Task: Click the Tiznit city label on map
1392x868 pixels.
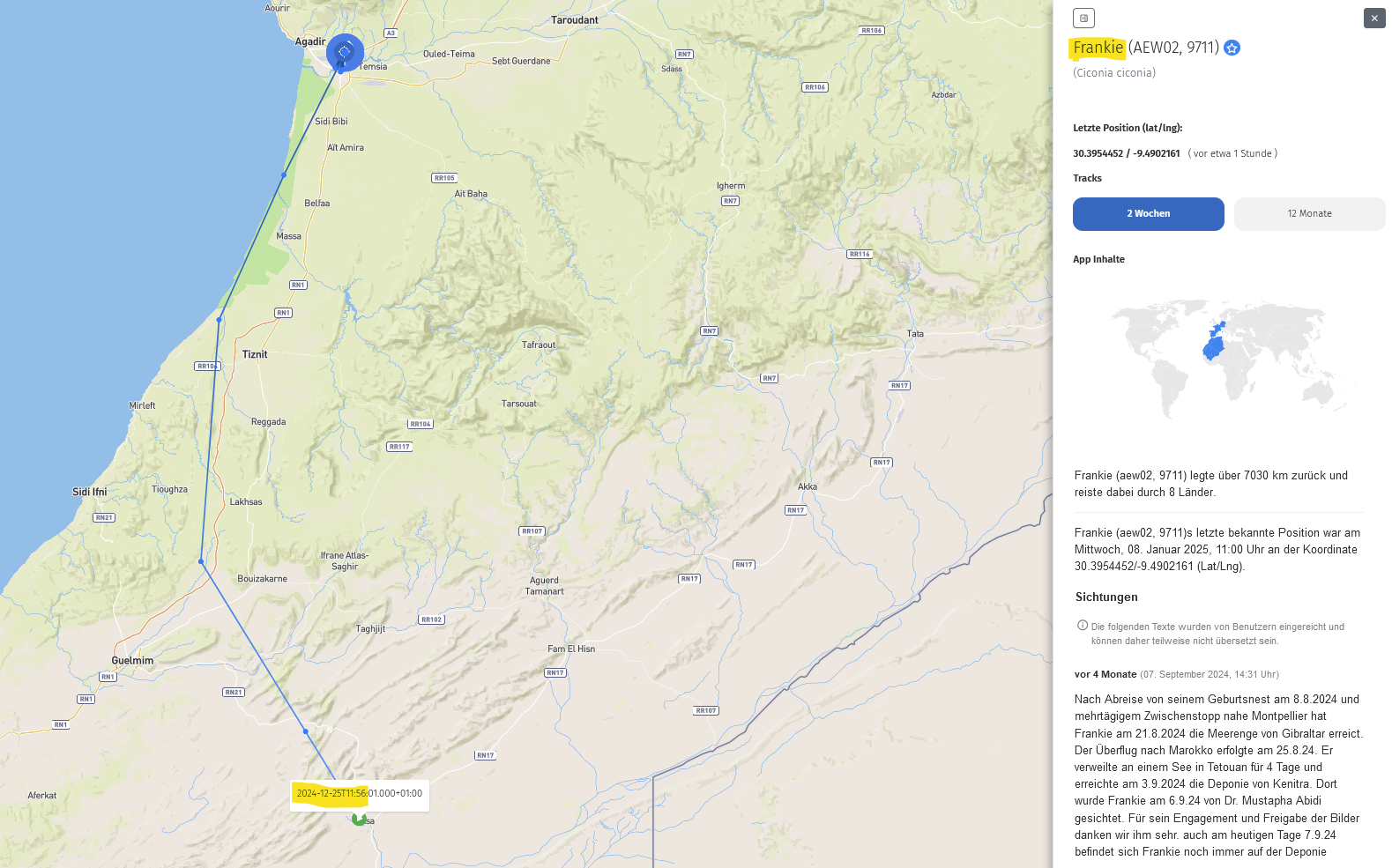Action: coord(255,354)
